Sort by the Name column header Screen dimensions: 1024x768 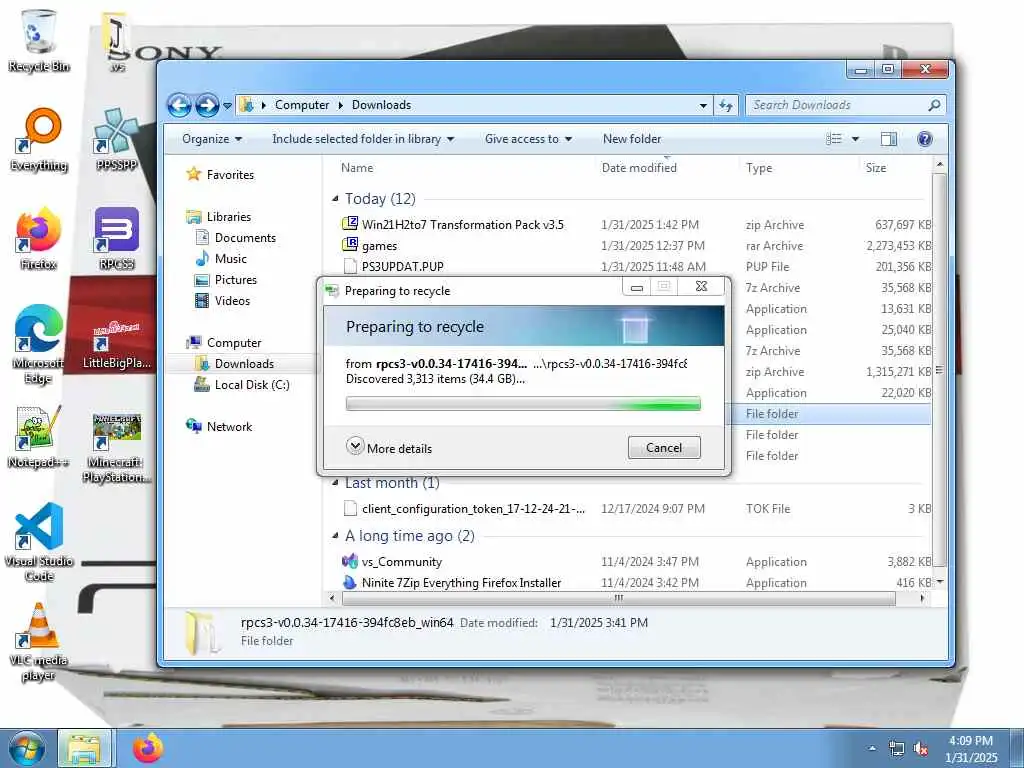(357, 168)
